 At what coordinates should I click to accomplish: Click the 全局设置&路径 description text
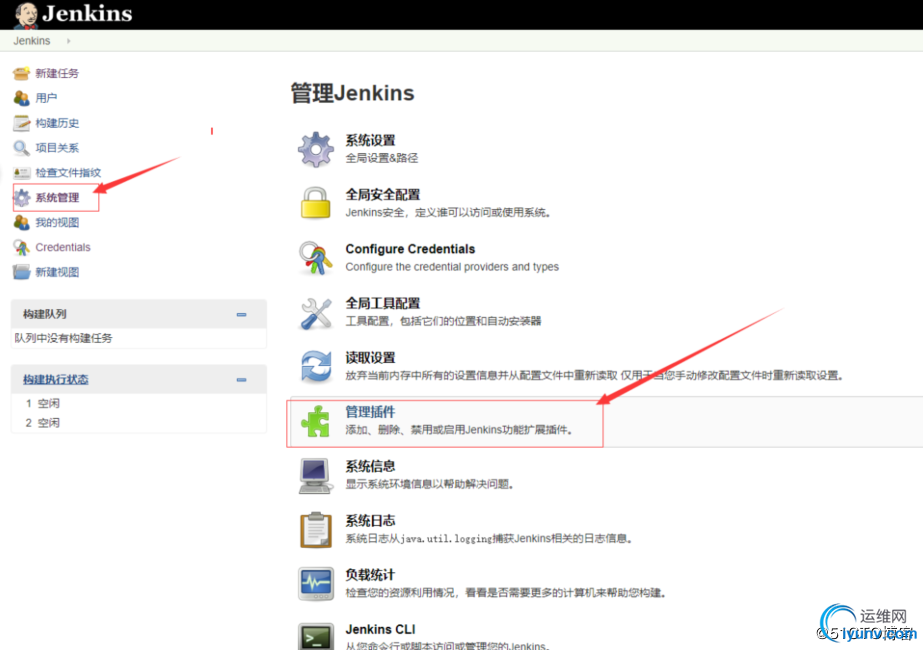tap(382, 158)
